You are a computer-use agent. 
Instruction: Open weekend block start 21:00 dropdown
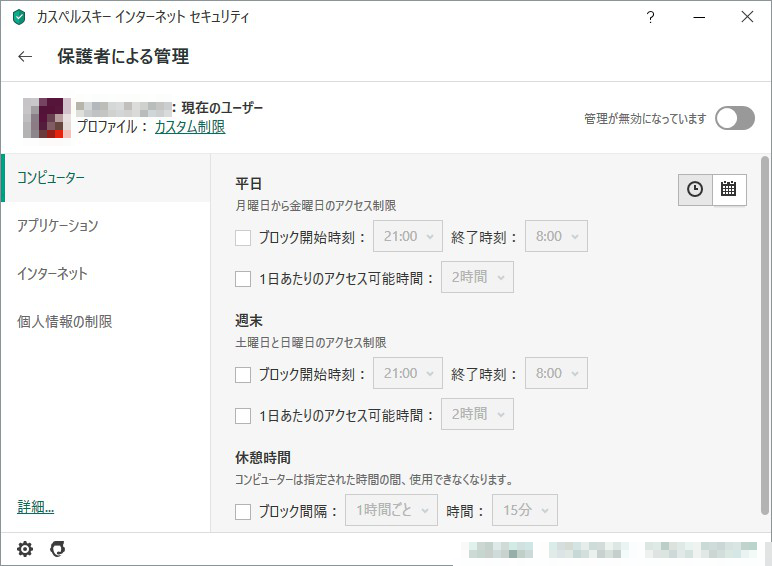[x=408, y=373]
